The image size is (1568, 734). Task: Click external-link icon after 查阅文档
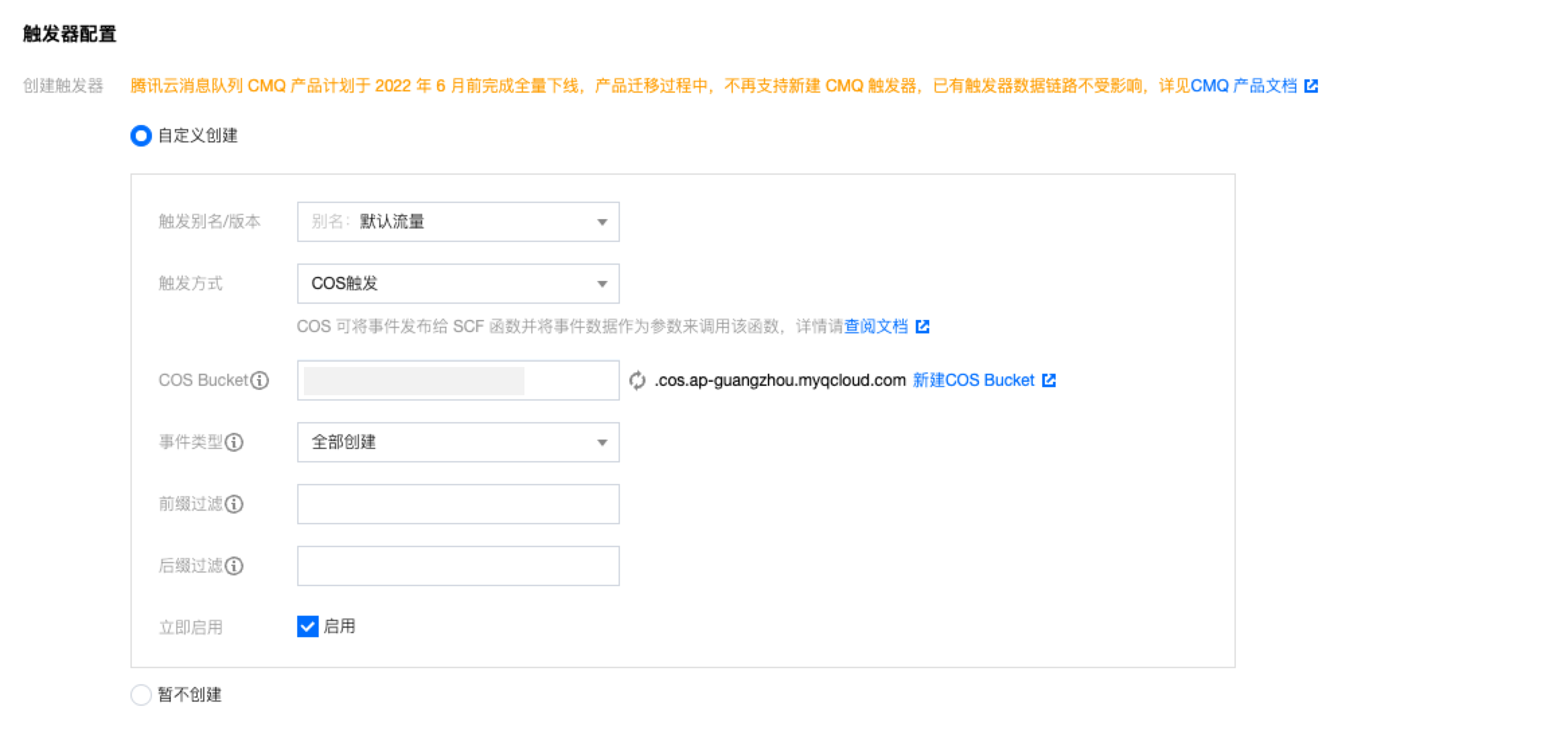click(x=923, y=327)
